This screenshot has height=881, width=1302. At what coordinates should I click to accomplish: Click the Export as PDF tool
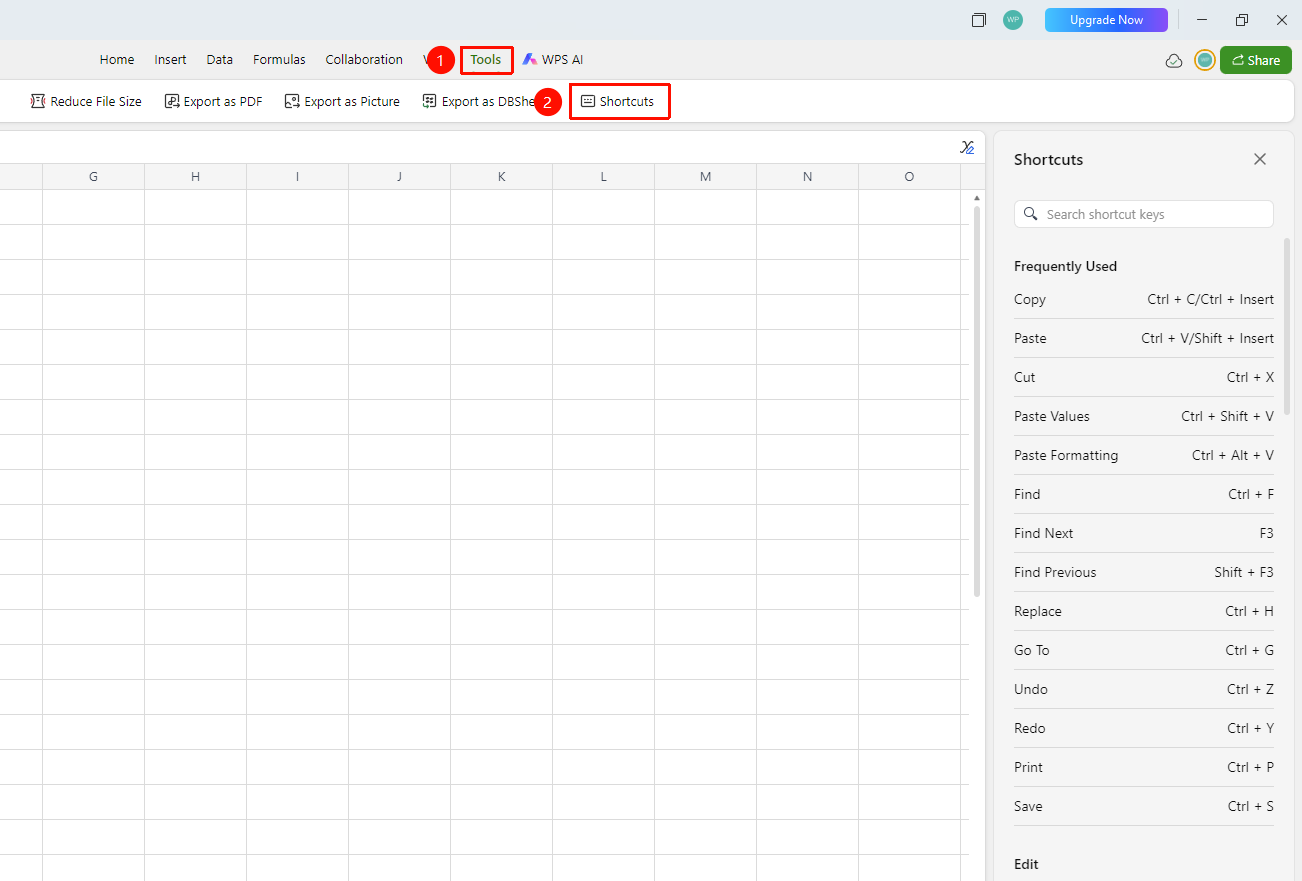(213, 101)
